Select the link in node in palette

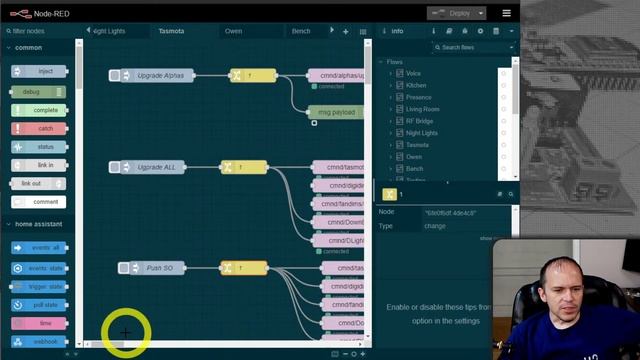click(39, 165)
